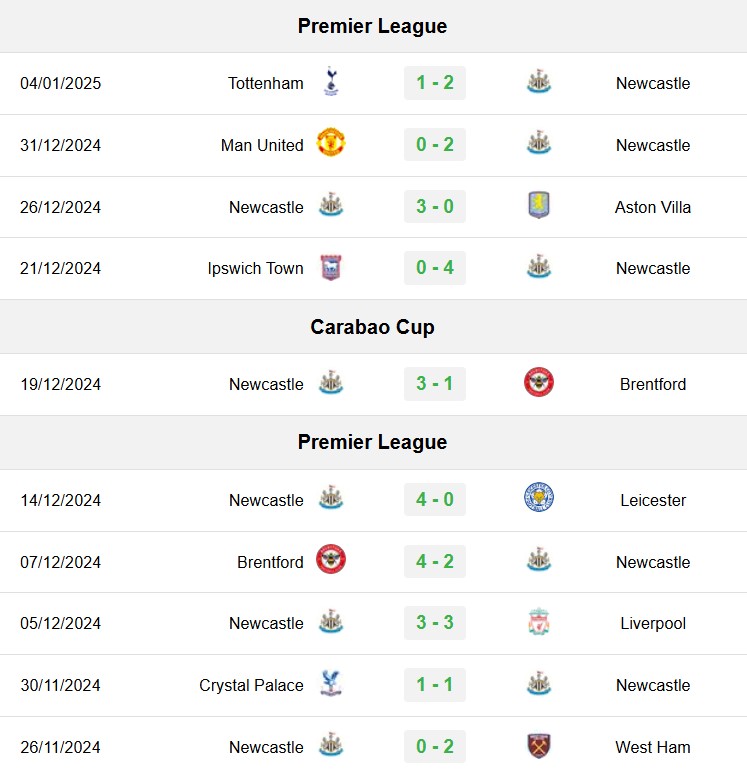
Task: Open the 3 - 3 Liverpool match score
Action: (x=435, y=623)
